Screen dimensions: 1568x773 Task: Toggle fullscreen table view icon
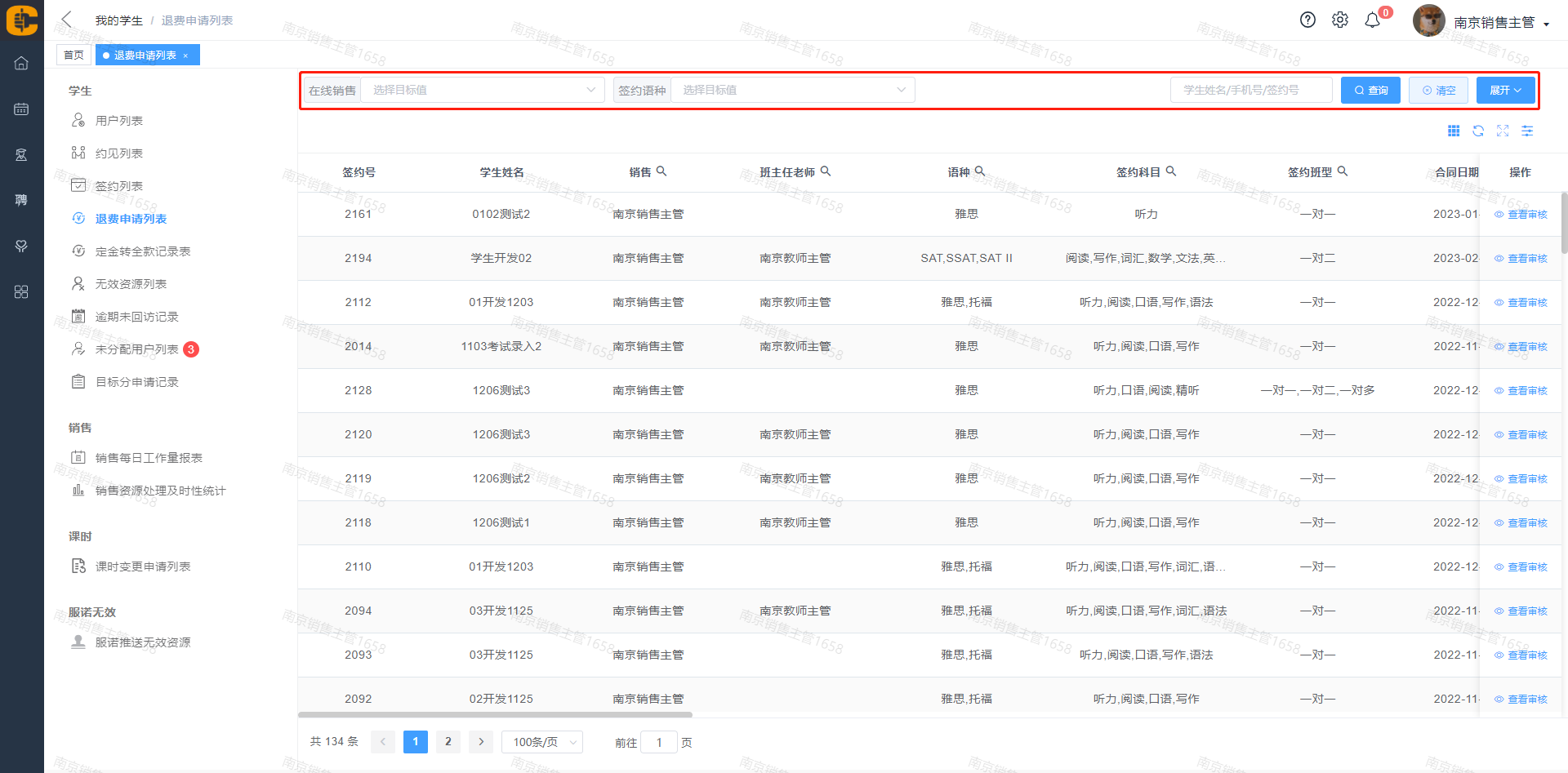(x=1503, y=131)
